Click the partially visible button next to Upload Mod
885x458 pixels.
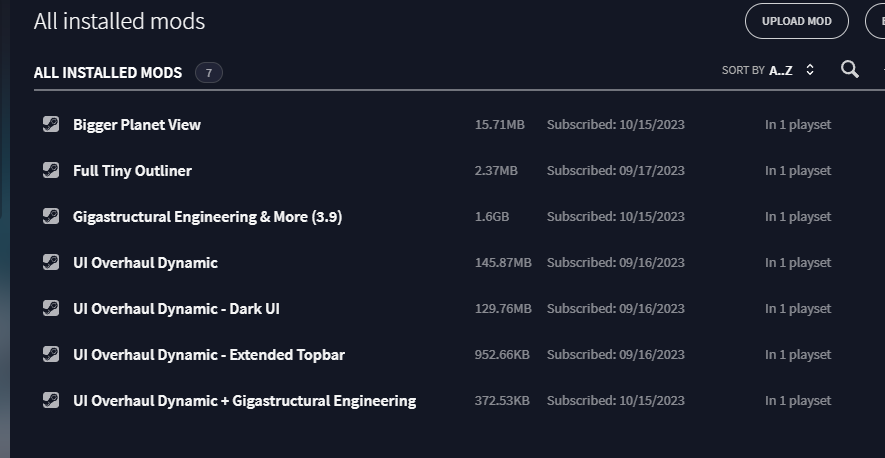click(876, 21)
